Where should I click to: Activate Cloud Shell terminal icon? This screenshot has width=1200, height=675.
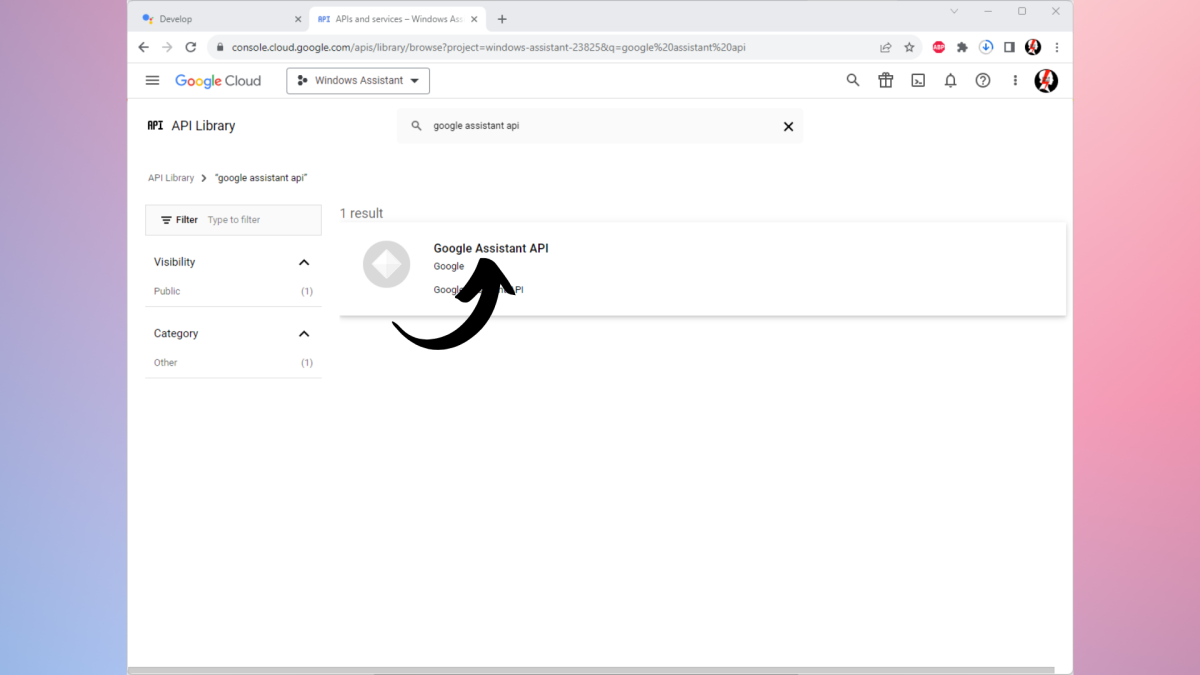pos(918,81)
